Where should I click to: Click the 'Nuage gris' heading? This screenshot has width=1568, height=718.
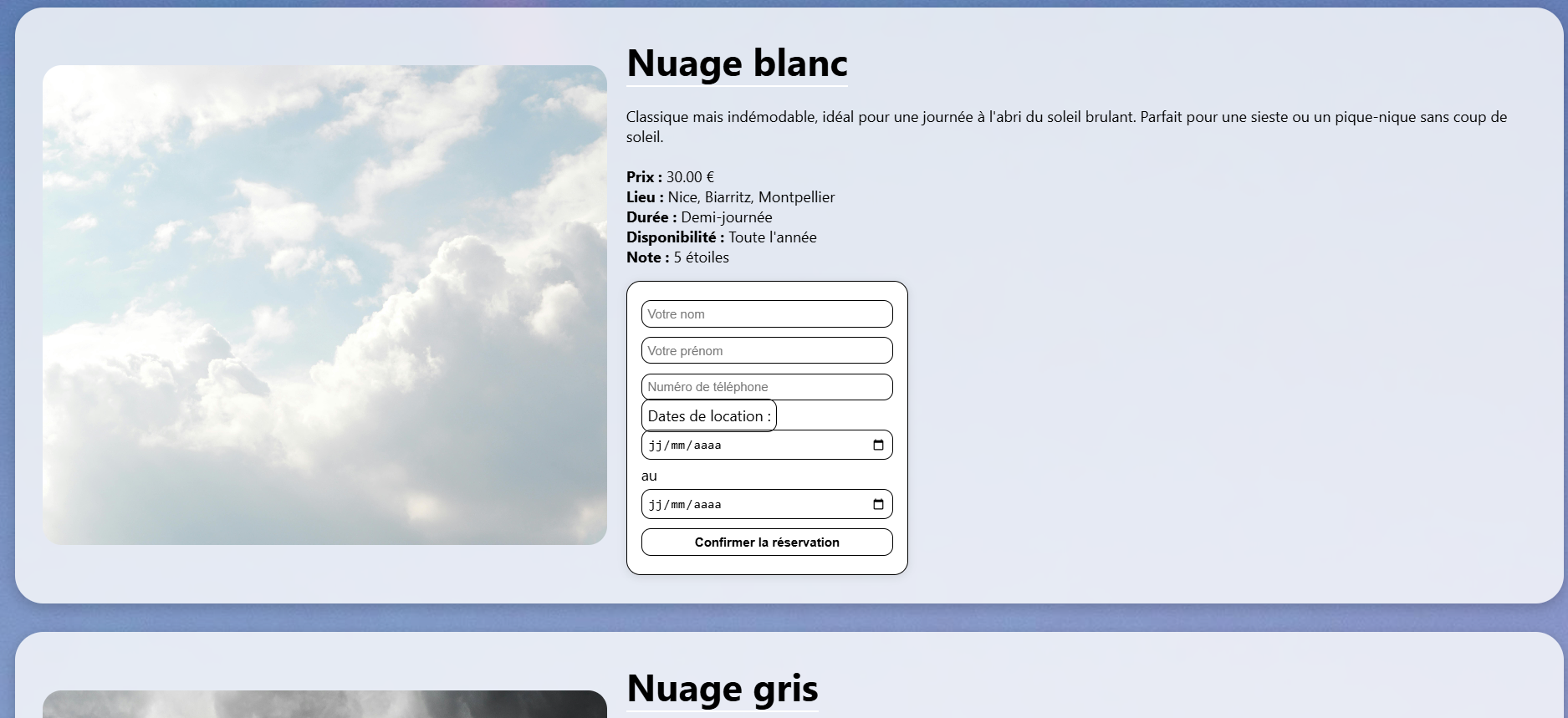722,689
